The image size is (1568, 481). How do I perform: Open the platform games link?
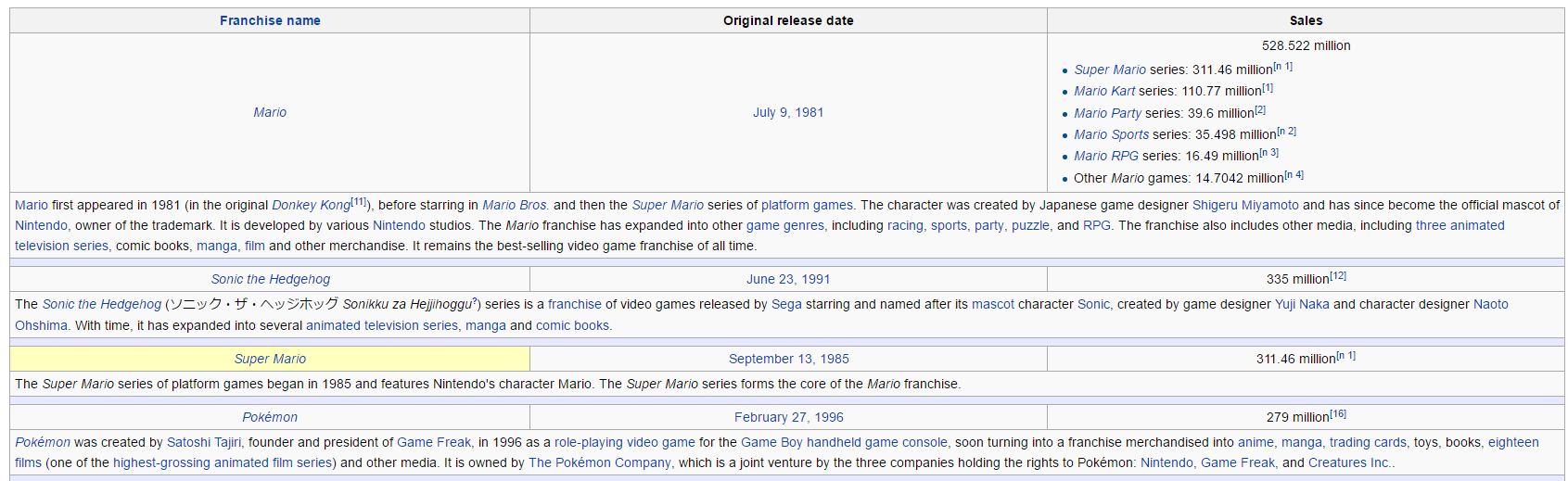(807, 205)
